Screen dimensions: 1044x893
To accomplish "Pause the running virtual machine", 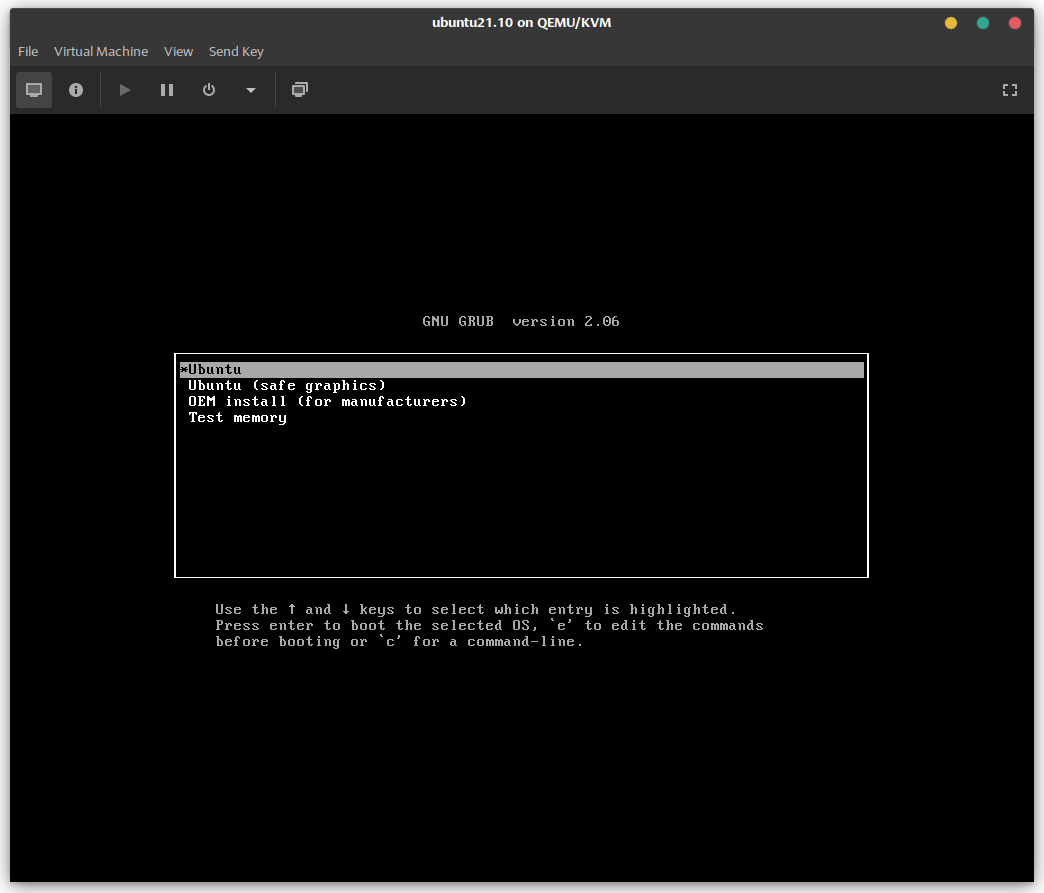I will (x=167, y=90).
